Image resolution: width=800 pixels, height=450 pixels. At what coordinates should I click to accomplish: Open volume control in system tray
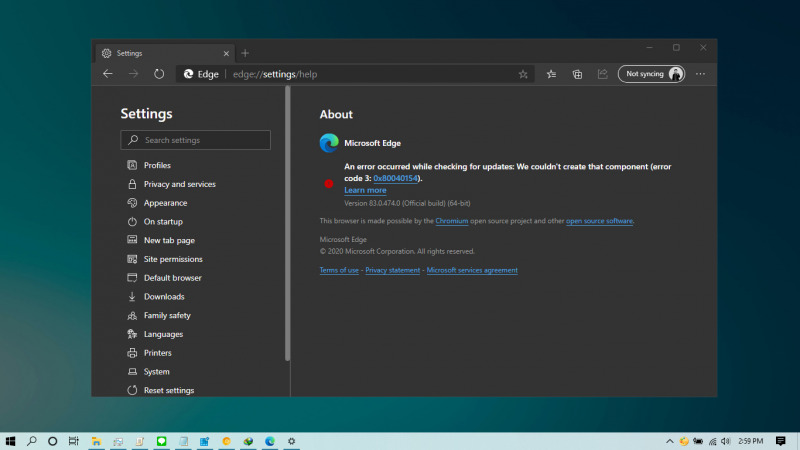[726, 441]
